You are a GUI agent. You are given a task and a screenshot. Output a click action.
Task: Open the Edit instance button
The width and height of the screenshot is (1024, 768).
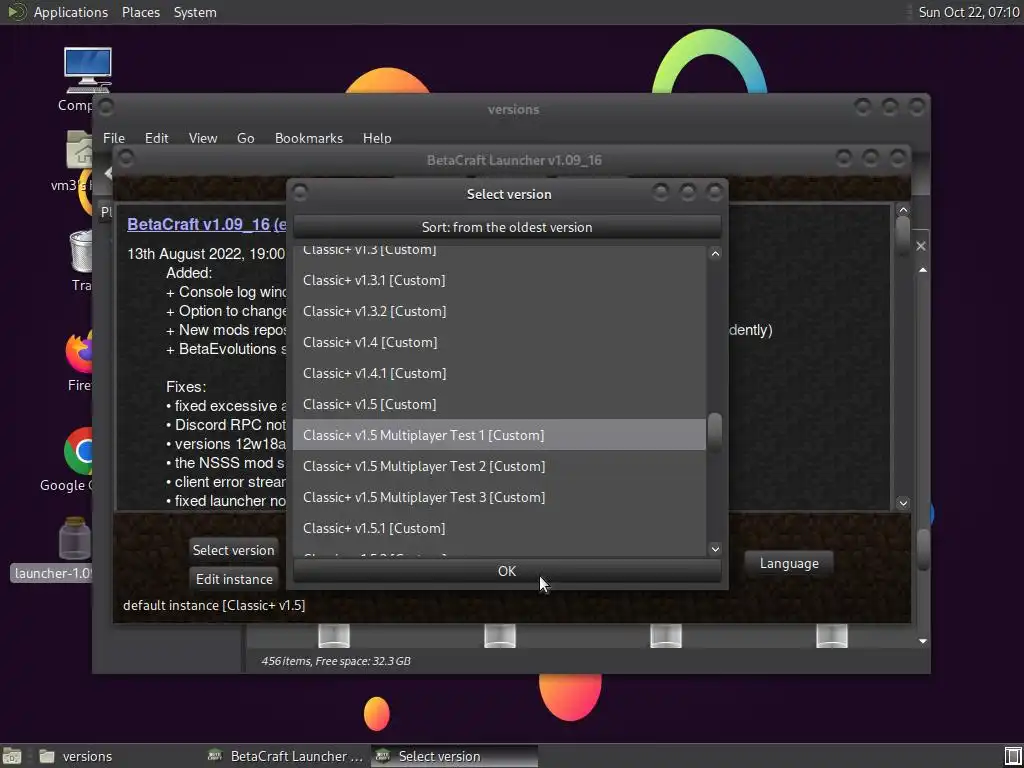point(233,579)
